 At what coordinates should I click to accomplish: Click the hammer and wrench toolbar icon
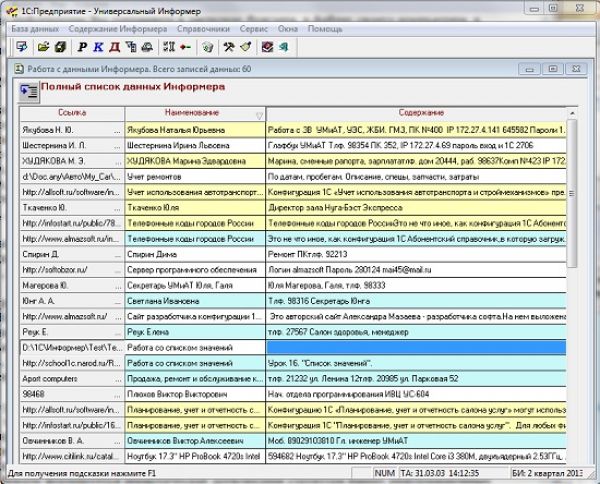(228, 47)
